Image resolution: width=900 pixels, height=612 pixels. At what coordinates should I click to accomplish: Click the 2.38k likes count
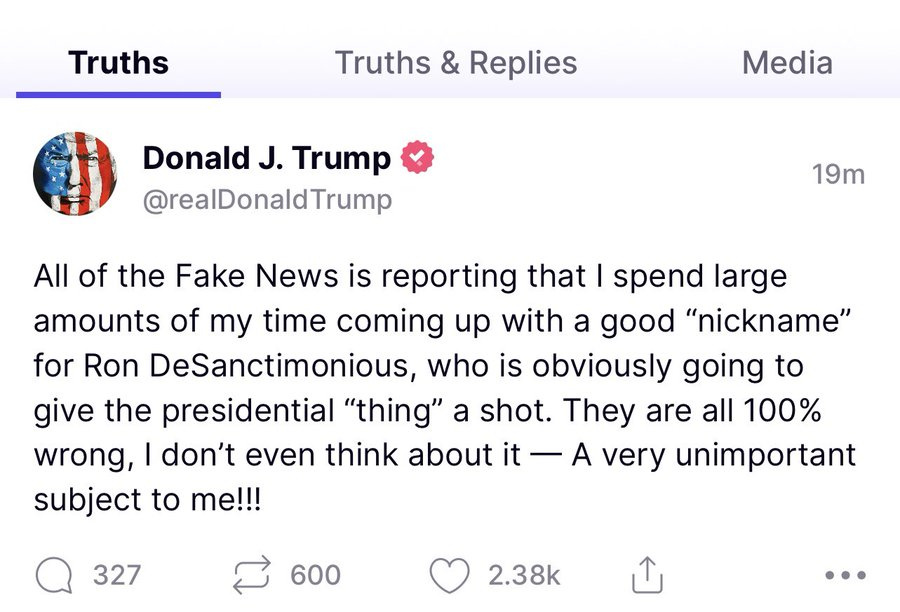coord(524,575)
